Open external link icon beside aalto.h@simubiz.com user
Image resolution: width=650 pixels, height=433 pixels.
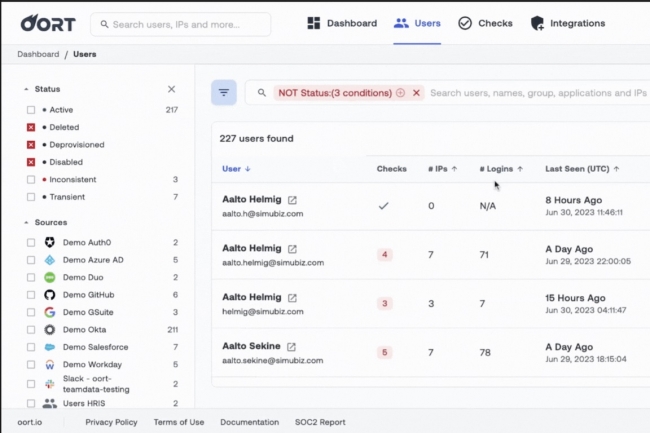tap(292, 199)
